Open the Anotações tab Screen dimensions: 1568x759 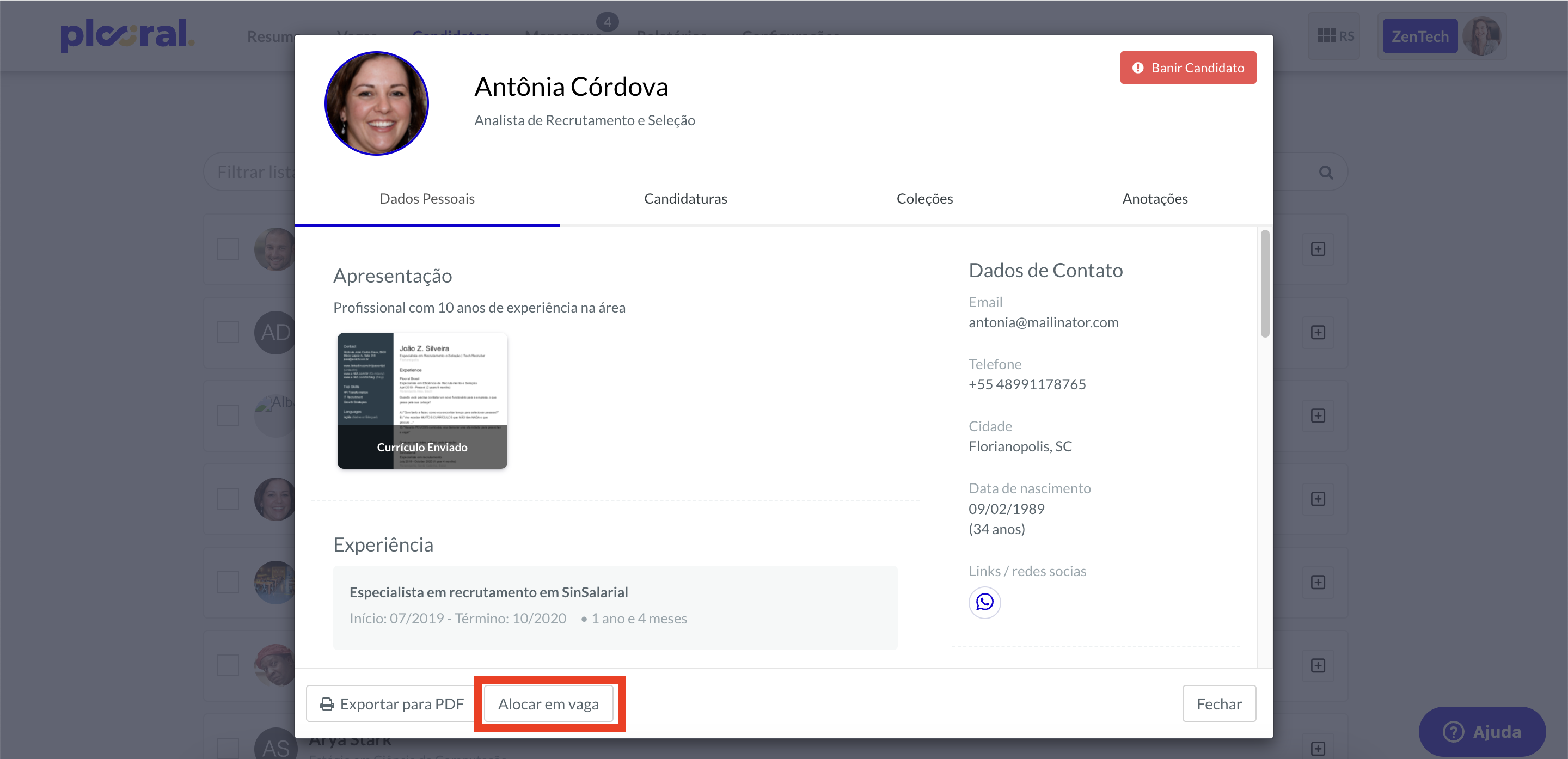pyautogui.click(x=1155, y=198)
